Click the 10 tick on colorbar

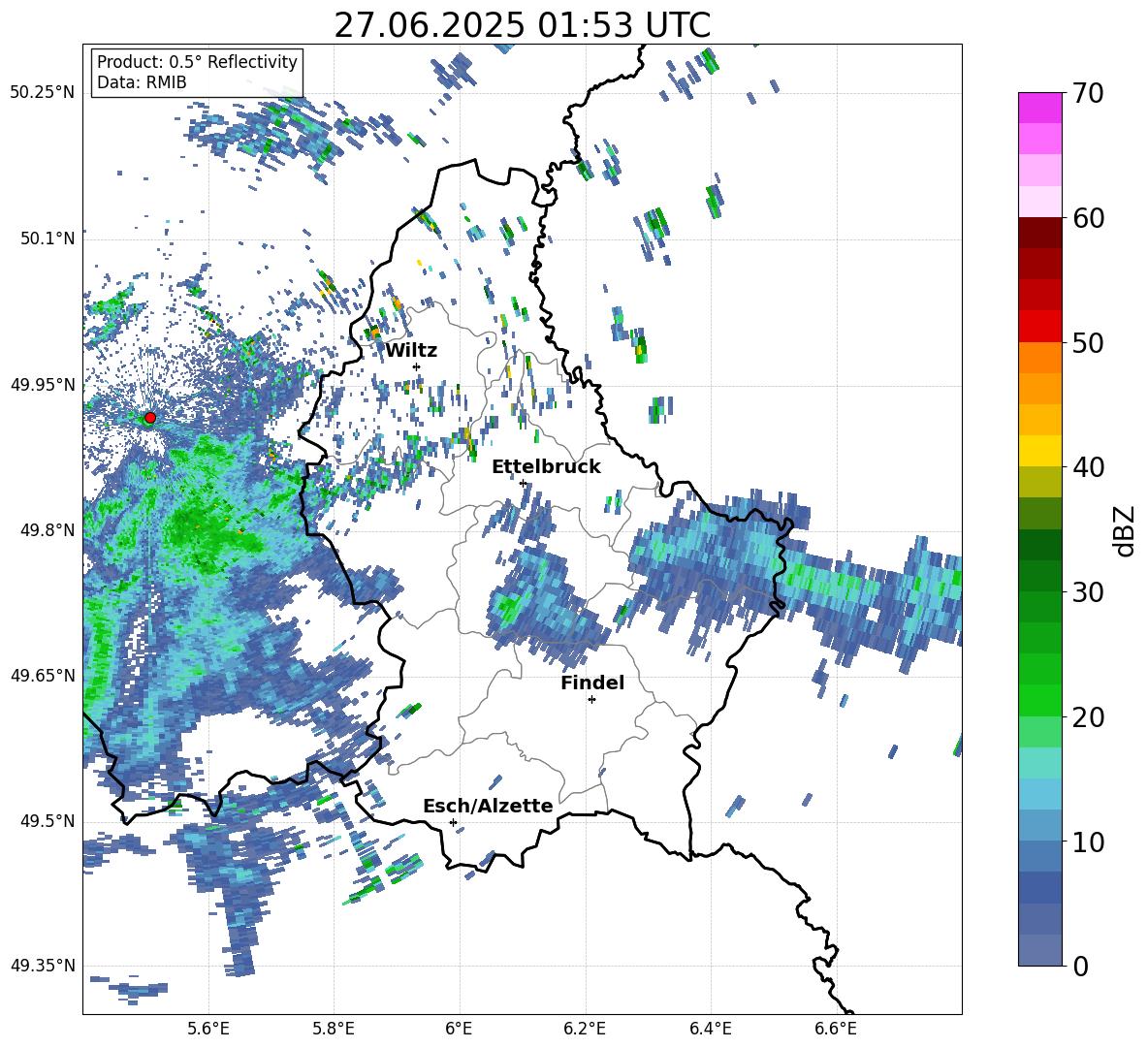[1087, 842]
